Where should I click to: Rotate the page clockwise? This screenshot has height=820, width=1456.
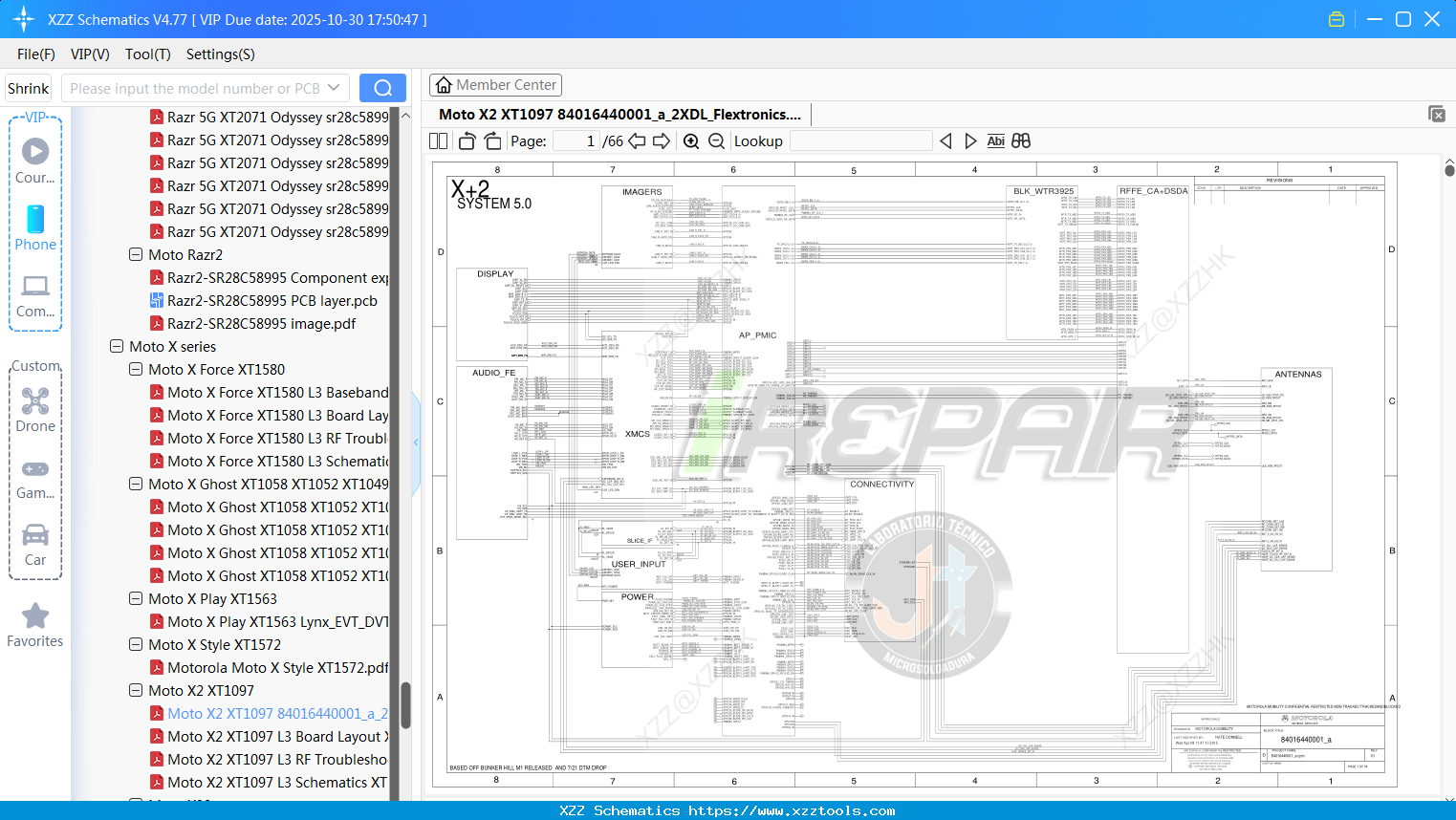click(x=492, y=140)
